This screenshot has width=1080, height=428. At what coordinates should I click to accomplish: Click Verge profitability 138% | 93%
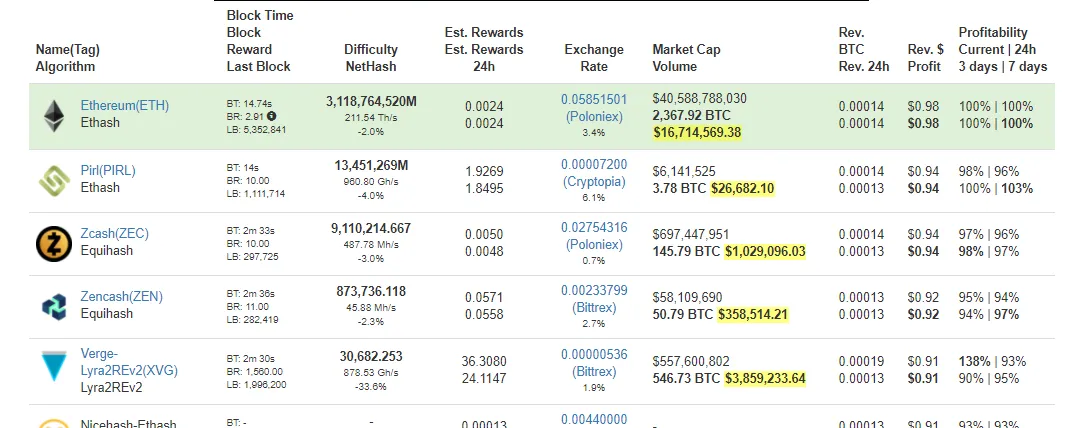tap(993, 361)
